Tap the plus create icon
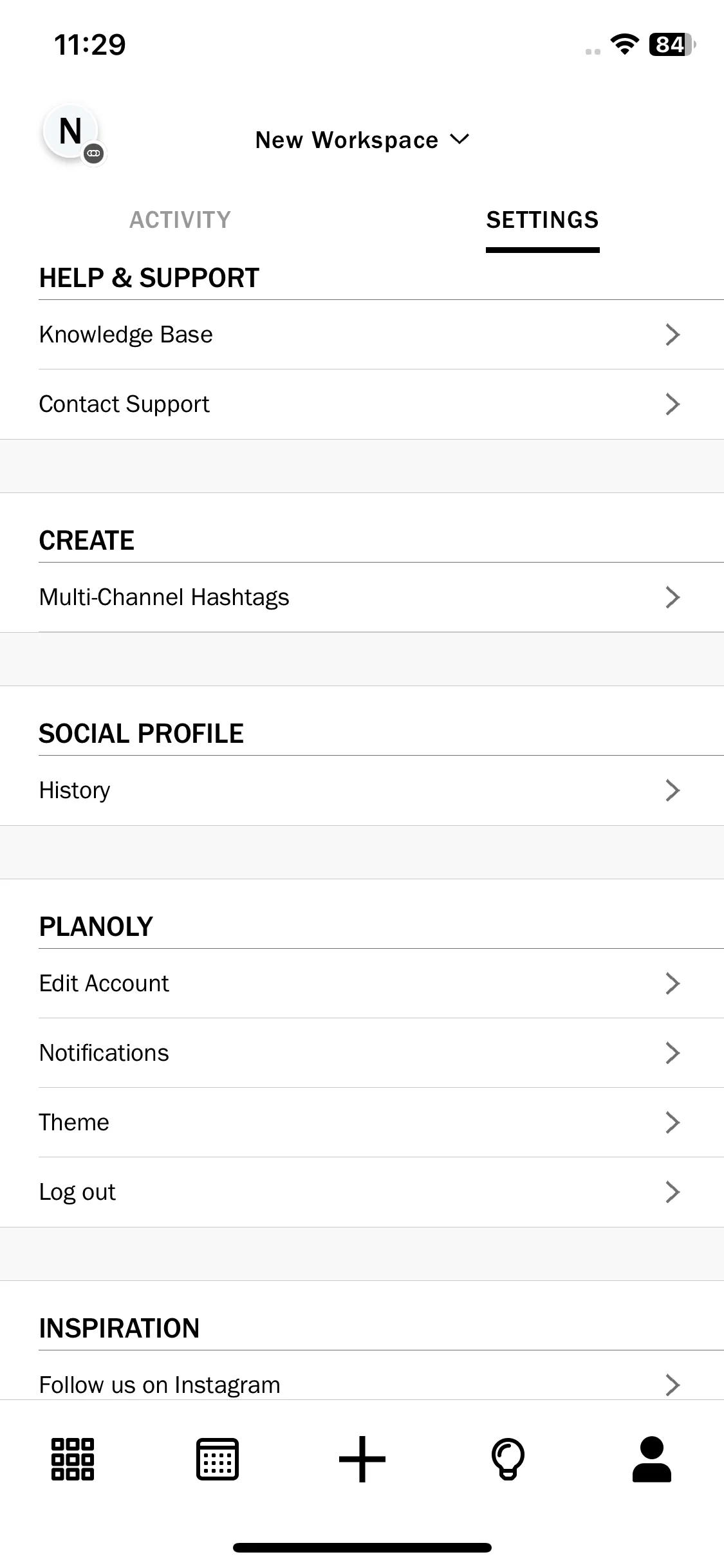 pyautogui.click(x=362, y=1459)
